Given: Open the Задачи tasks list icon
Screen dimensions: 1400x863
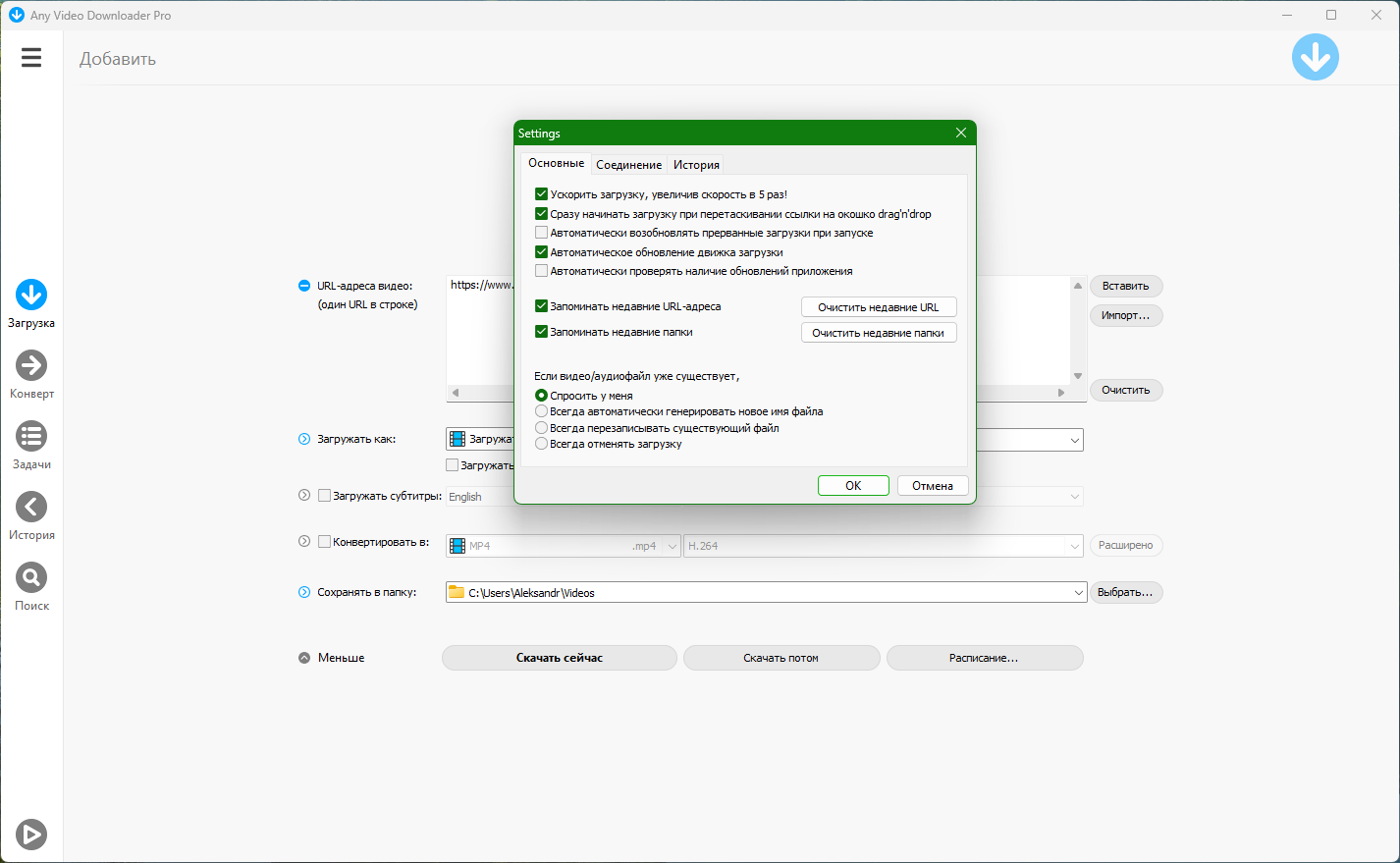Looking at the screenshot, I should click(31, 436).
